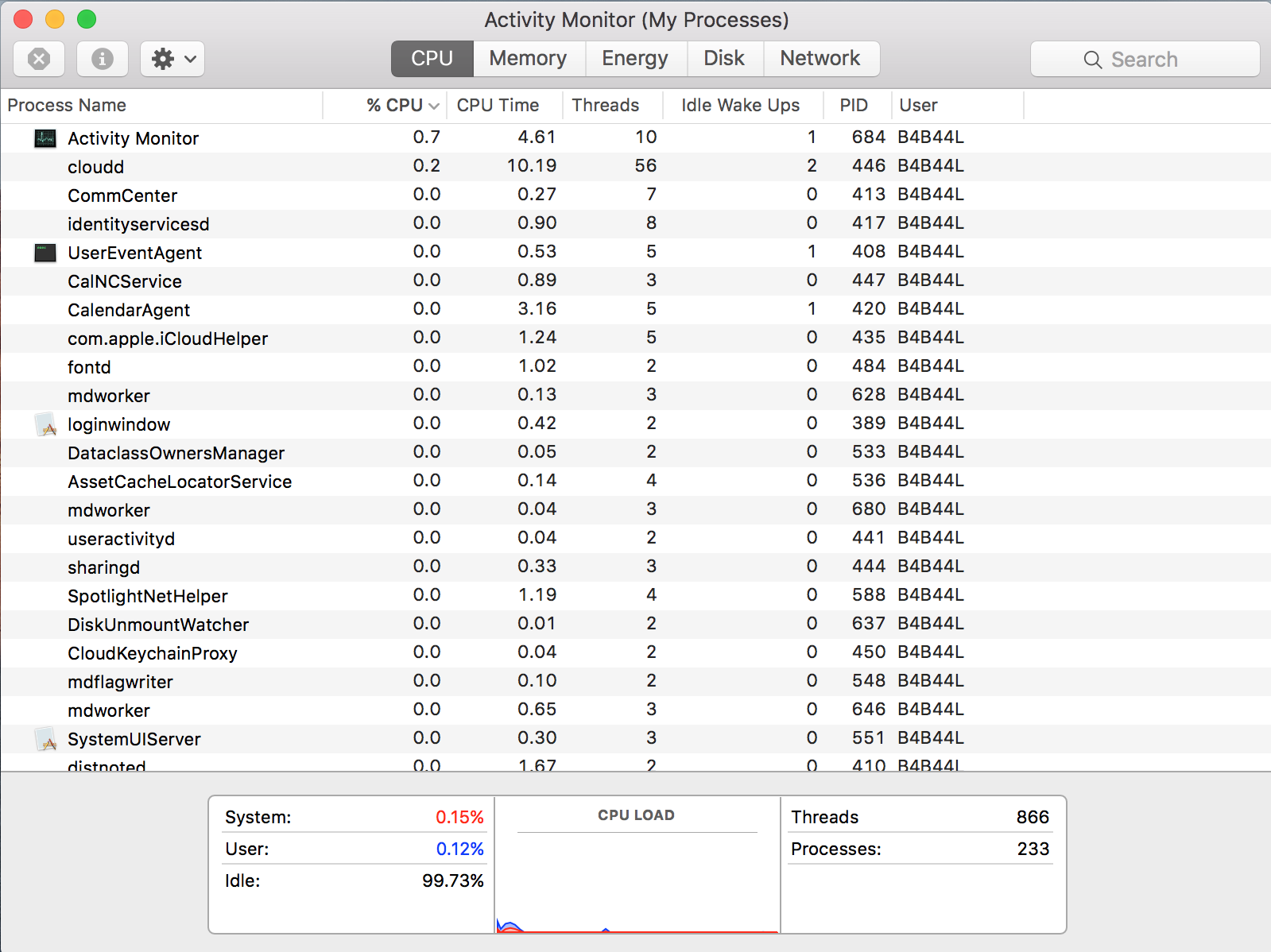Image resolution: width=1271 pixels, height=952 pixels.
Task: Click cloudd CPU Time value 10.19
Action: pos(532,165)
